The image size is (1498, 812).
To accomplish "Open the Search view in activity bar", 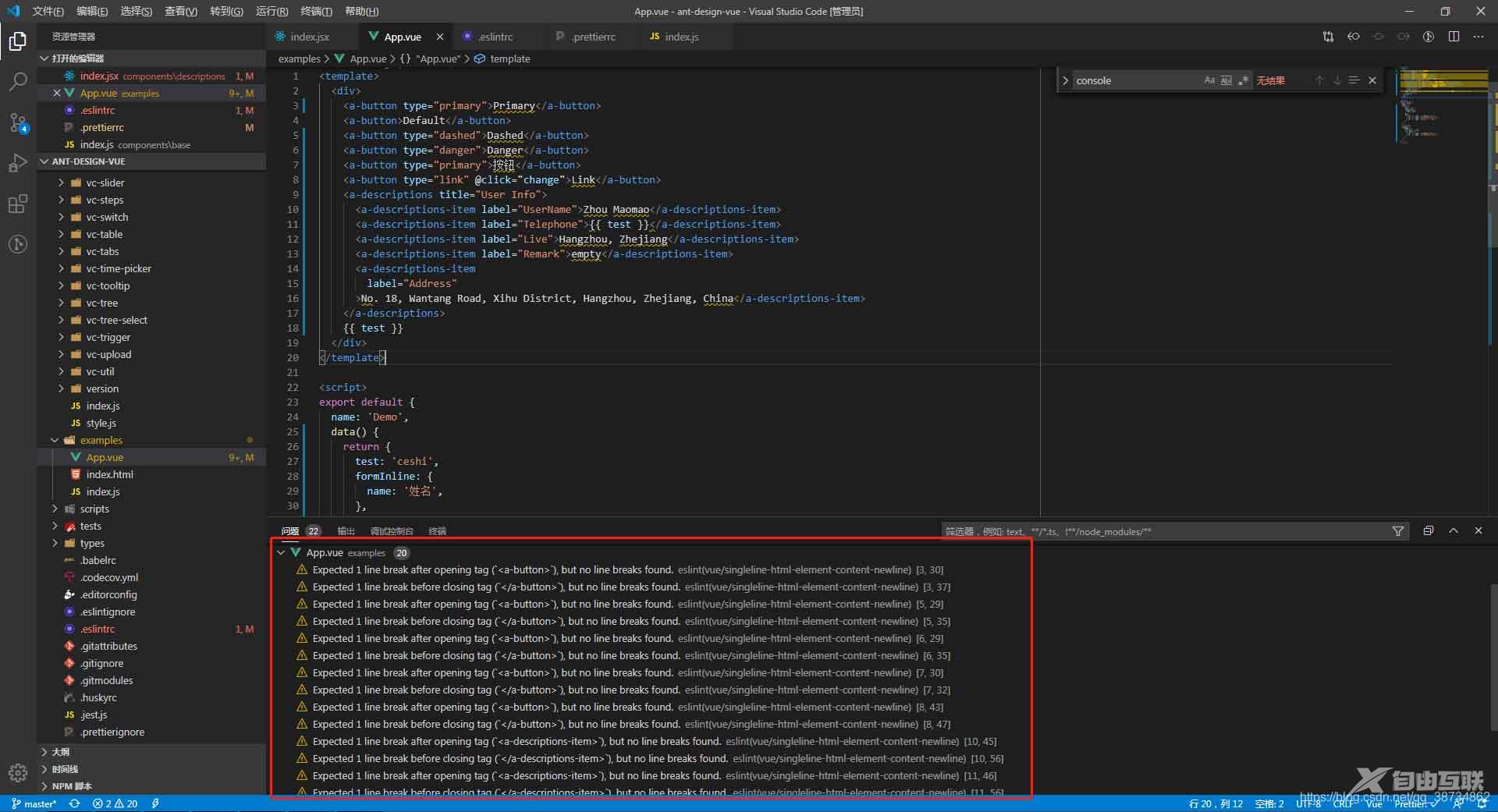I will point(17,81).
